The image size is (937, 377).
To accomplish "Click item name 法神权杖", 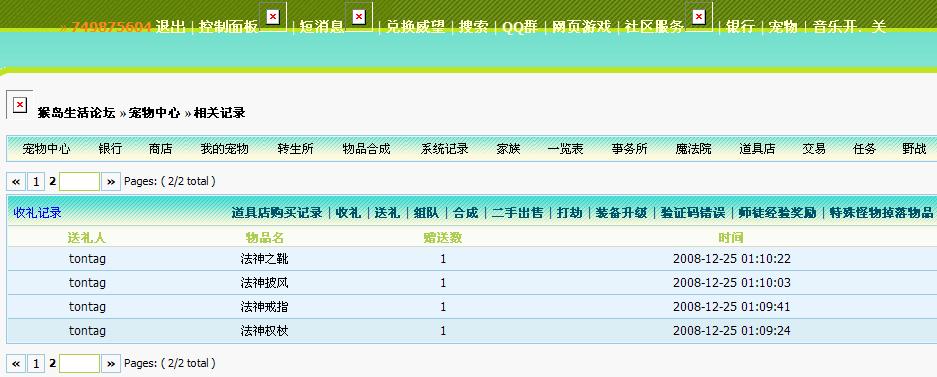I will pyautogui.click(x=265, y=330).
